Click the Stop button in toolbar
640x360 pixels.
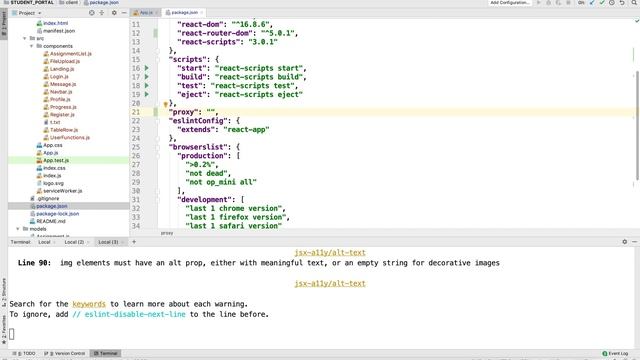[568, 3]
